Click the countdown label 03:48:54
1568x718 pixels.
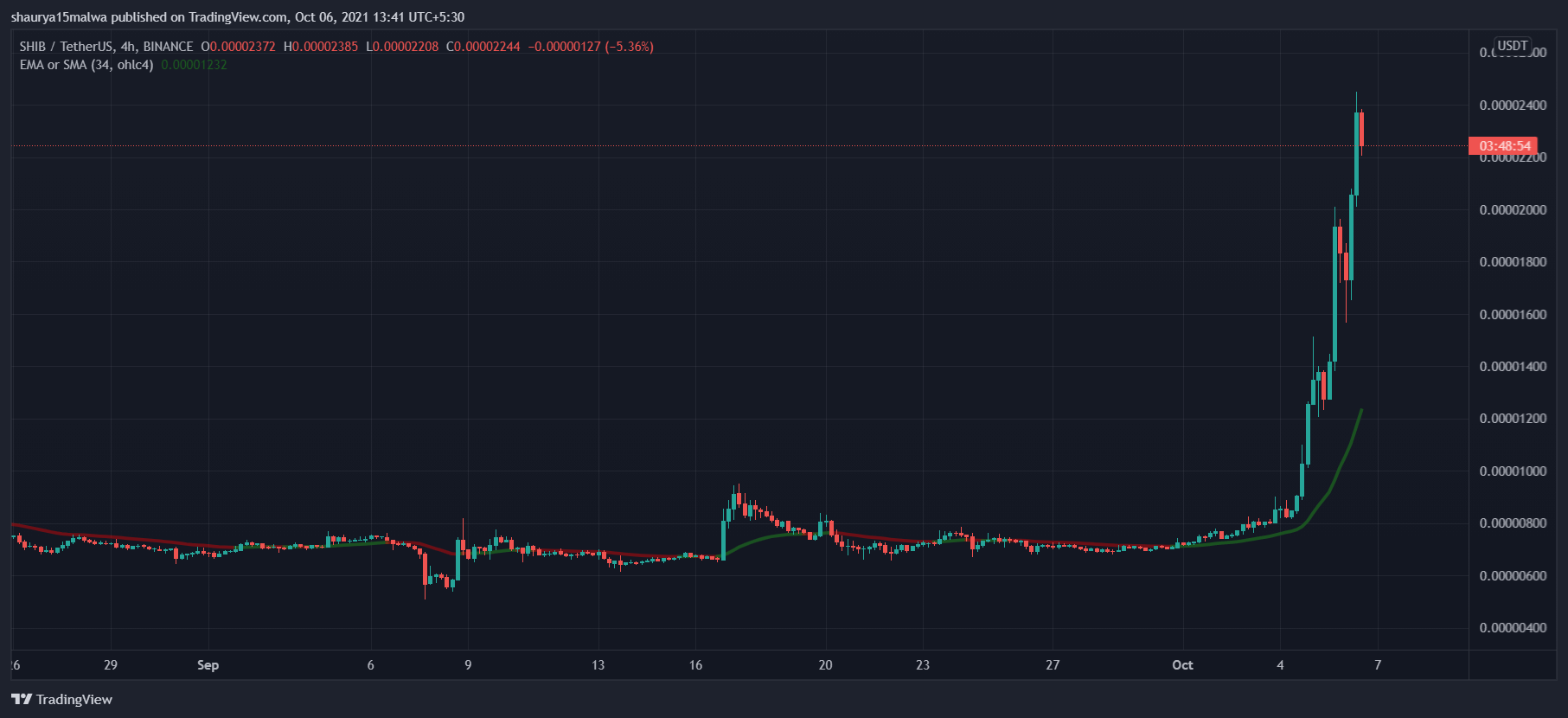pyautogui.click(x=1504, y=145)
